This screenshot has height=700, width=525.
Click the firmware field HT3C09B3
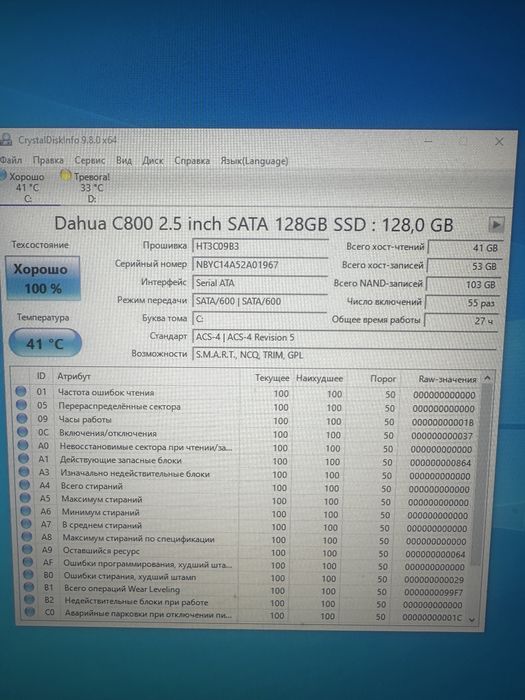pyautogui.click(x=260, y=246)
